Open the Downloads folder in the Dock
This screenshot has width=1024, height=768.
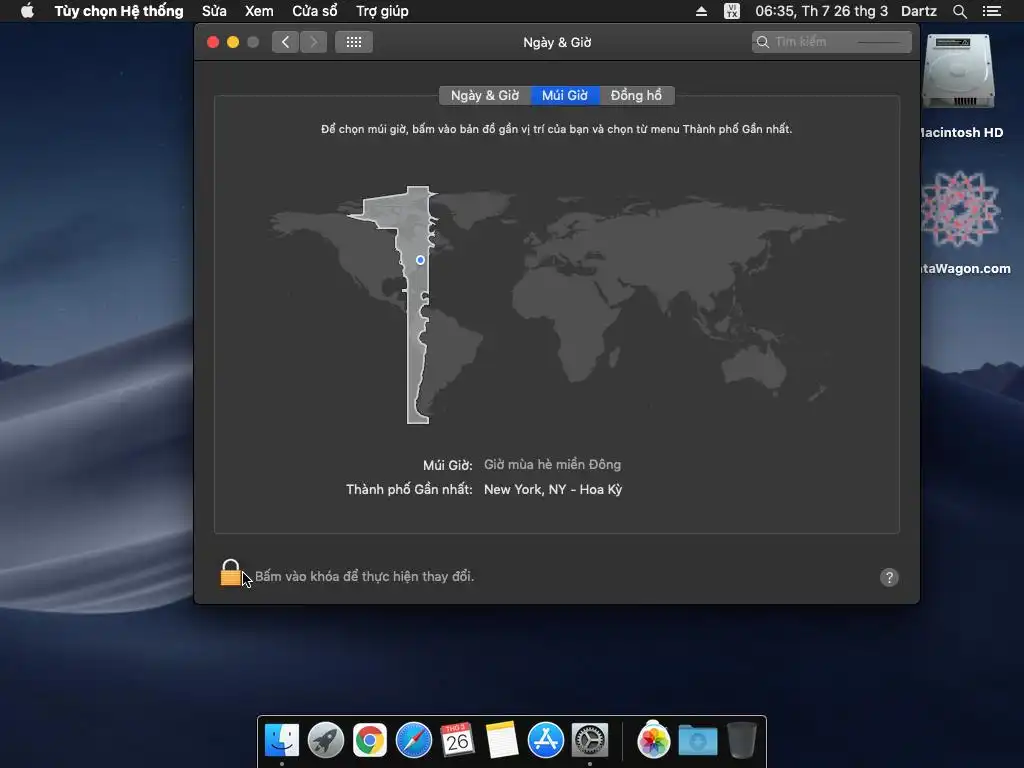[x=697, y=741]
